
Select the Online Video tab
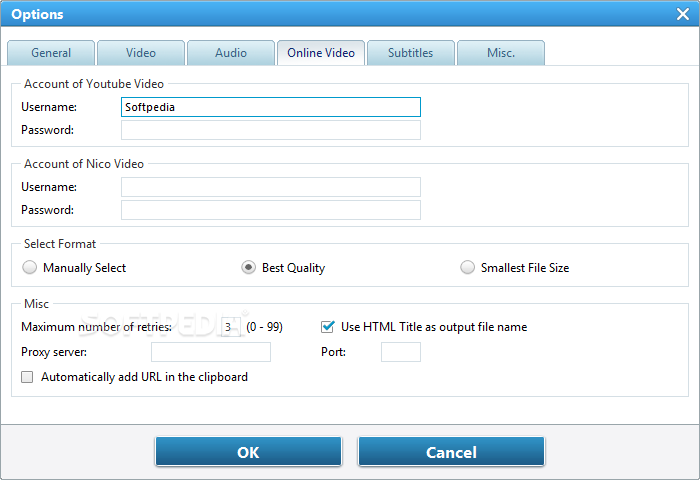click(321, 53)
